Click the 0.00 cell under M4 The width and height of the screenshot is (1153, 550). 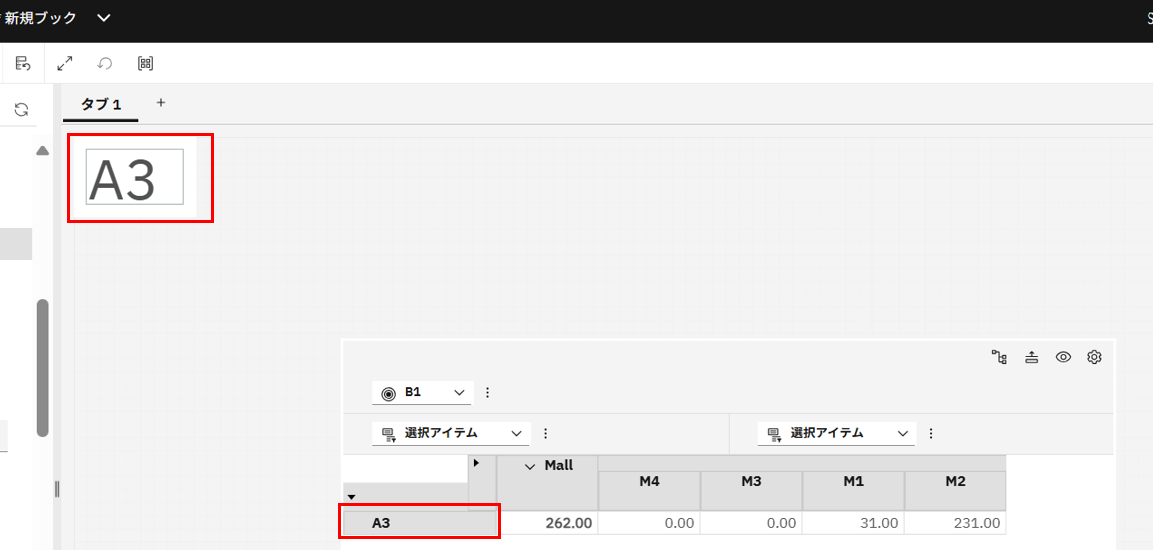[649, 524]
